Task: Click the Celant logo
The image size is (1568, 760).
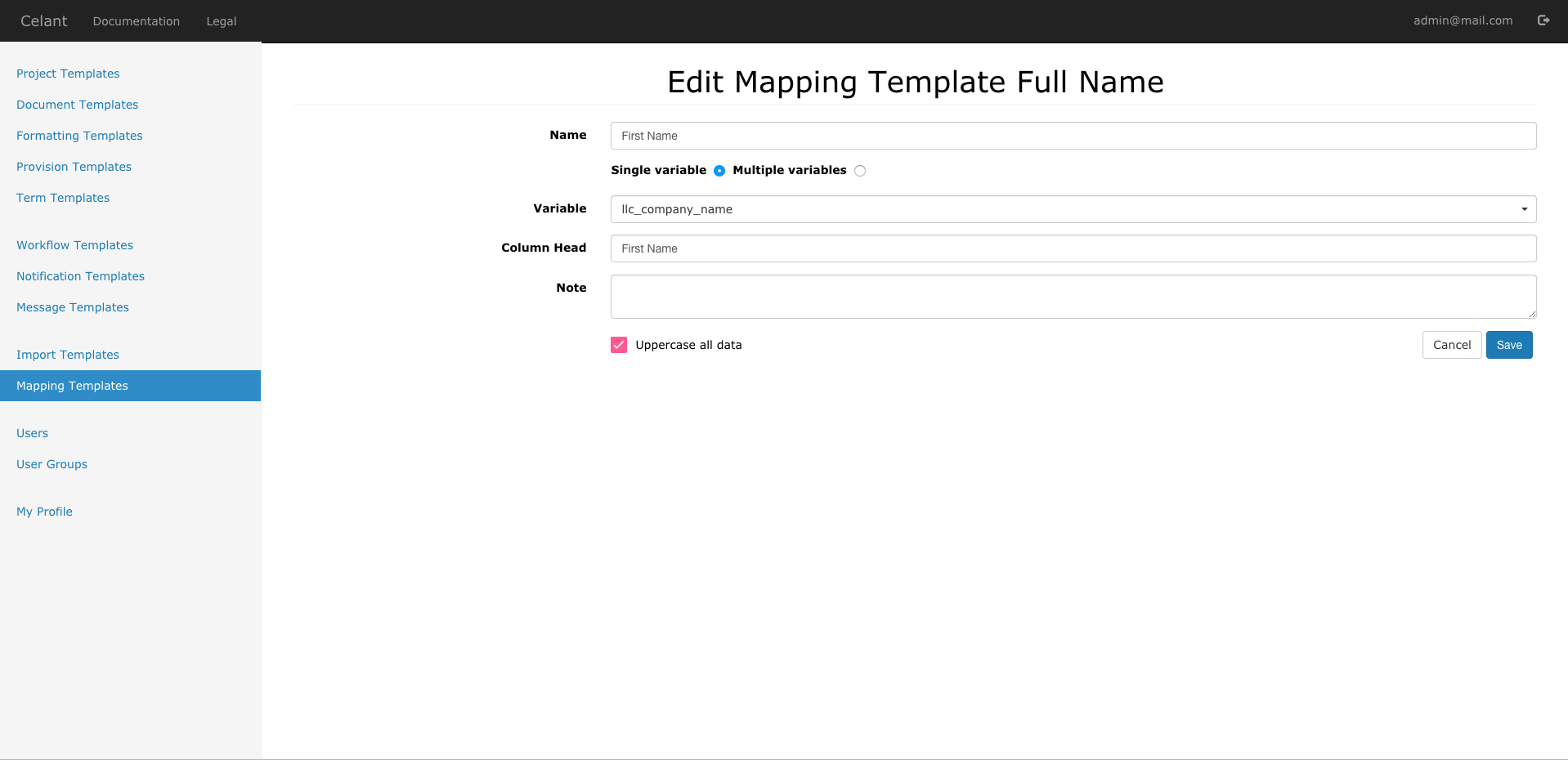Action: tap(43, 20)
